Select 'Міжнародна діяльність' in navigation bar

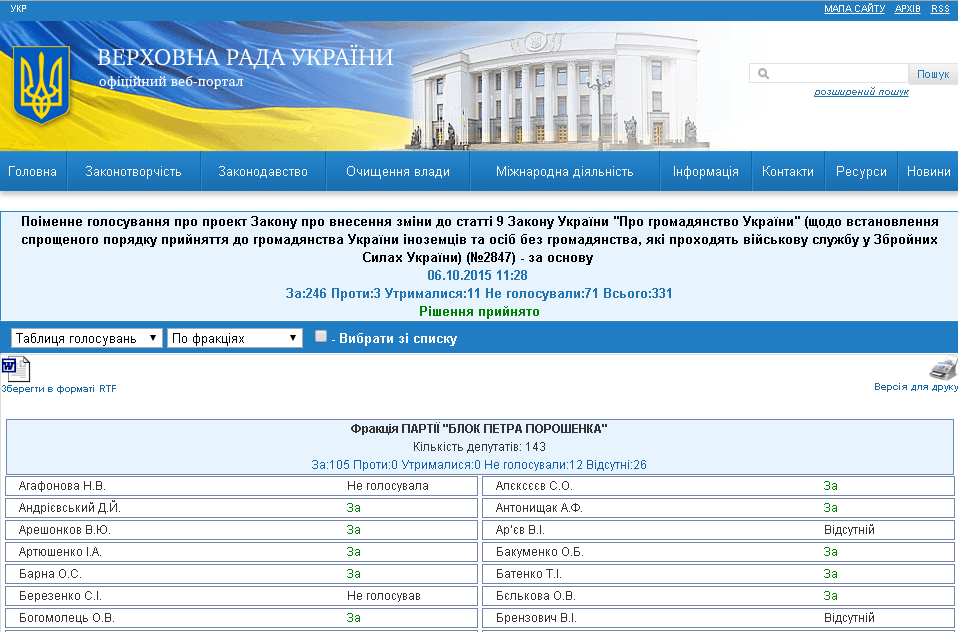[x=564, y=171]
